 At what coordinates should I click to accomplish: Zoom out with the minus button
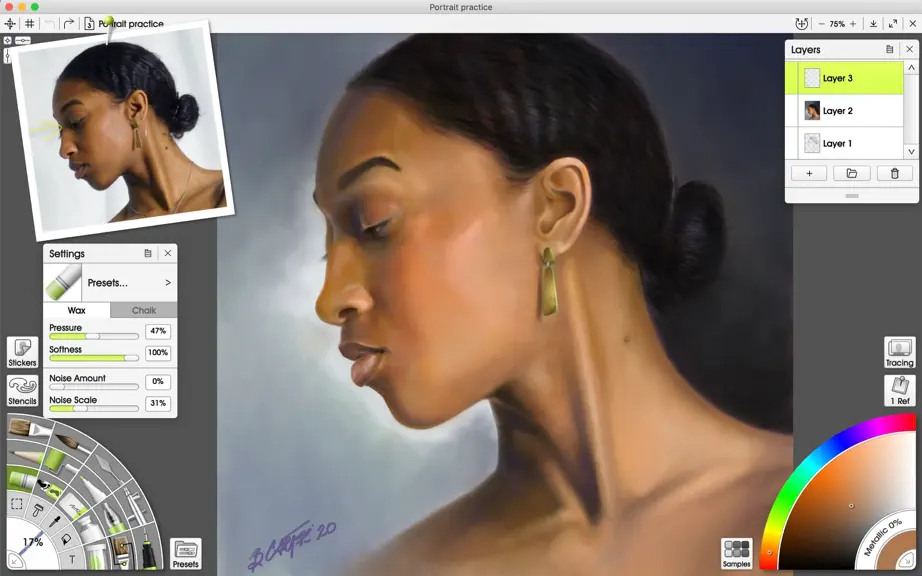point(821,24)
